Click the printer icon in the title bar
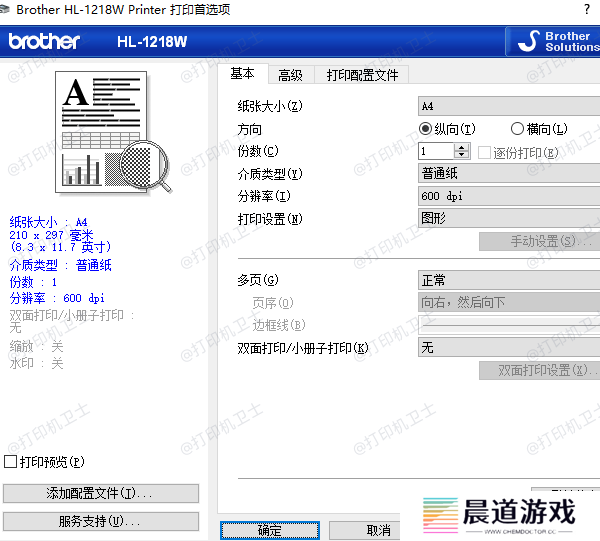Viewport: 600px width, 541px height. [4, 9]
